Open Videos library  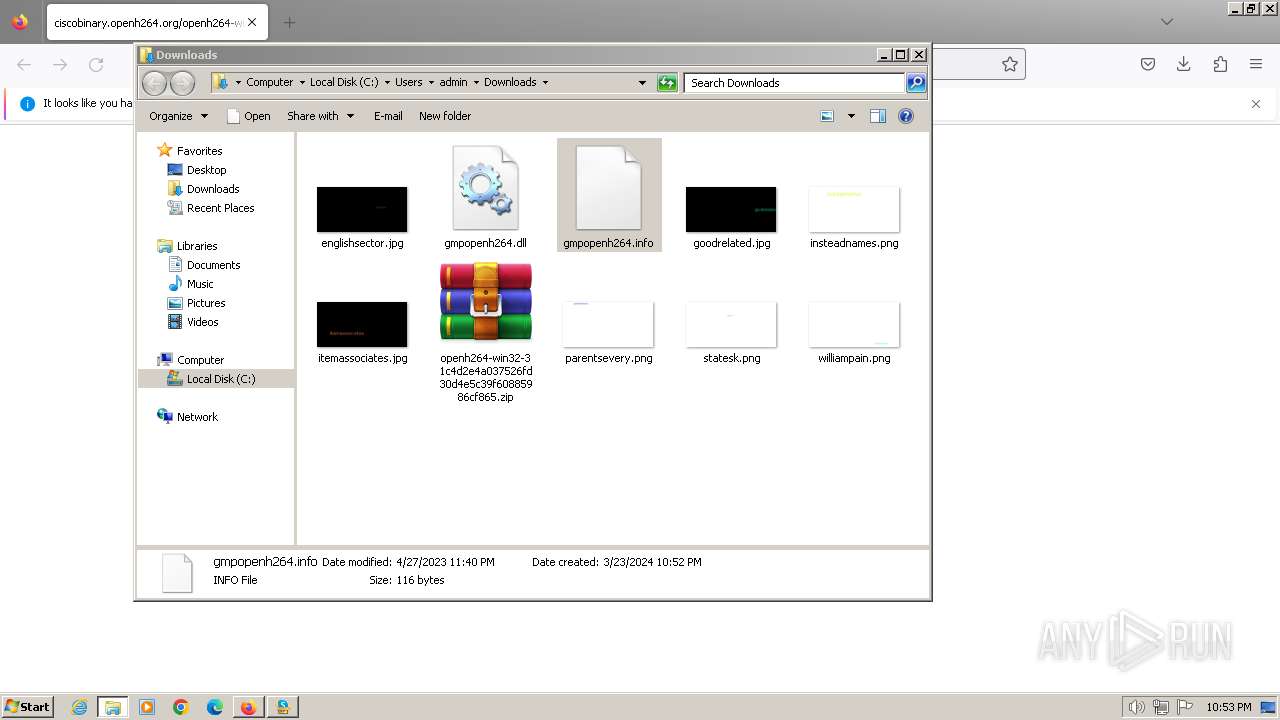[x=202, y=322]
